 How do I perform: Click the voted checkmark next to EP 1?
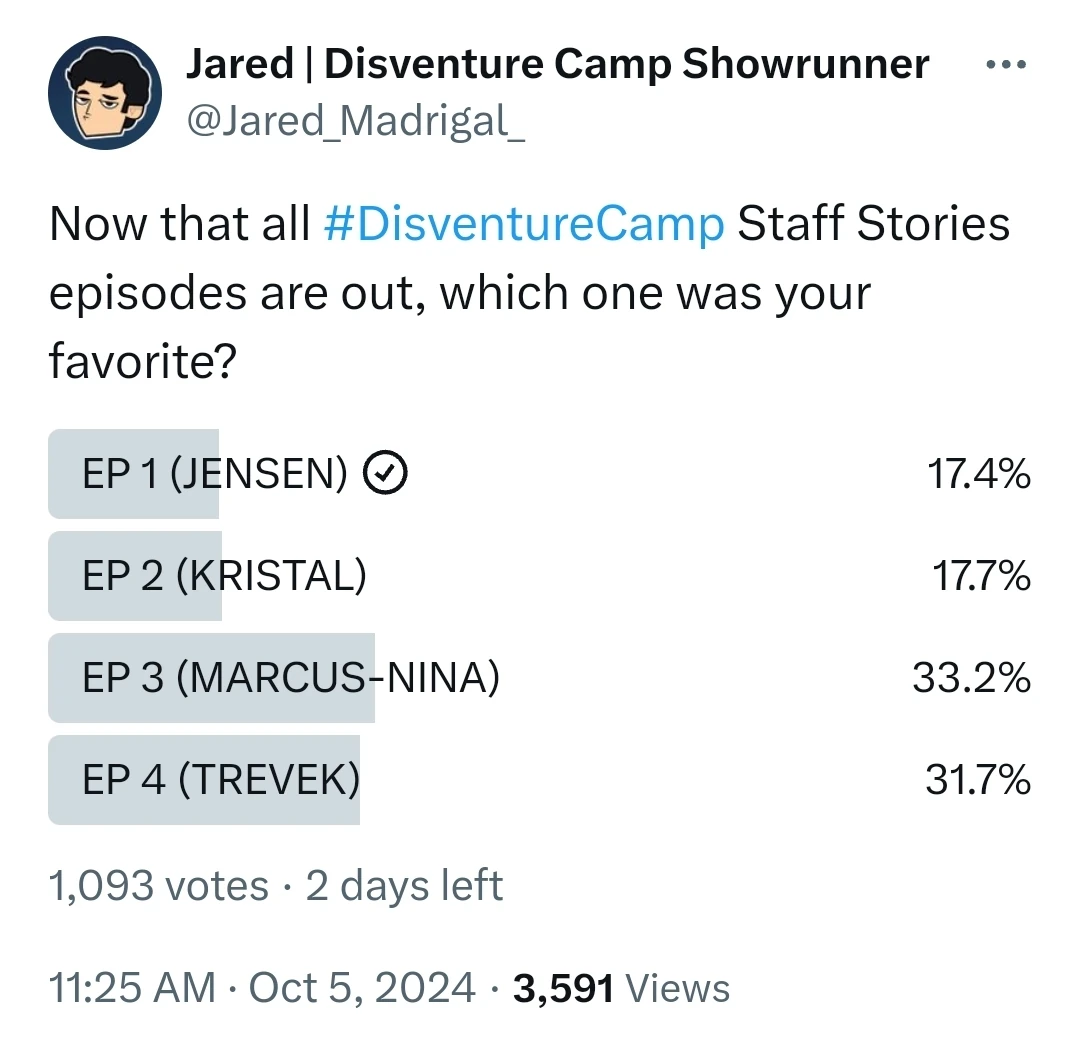(385, 472)
